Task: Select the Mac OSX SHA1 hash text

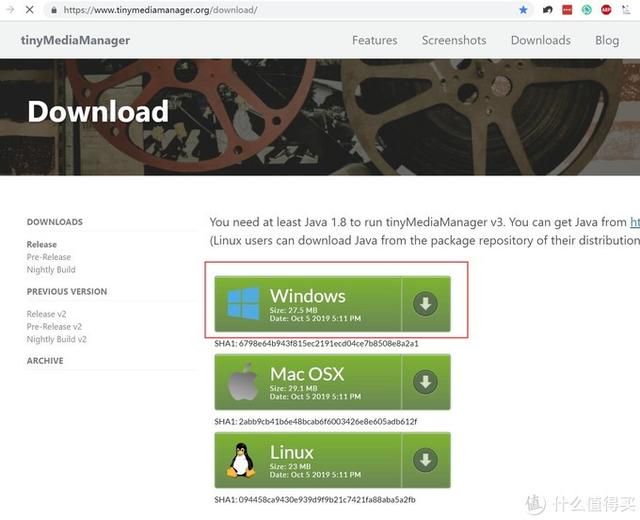Action: 316,421
